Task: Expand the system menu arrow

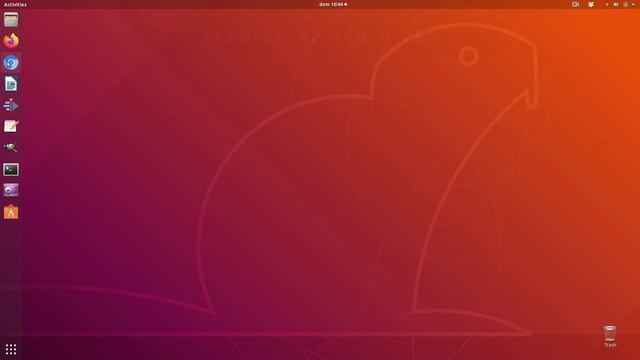Action: pyautogui.click(x=633, y=4)
